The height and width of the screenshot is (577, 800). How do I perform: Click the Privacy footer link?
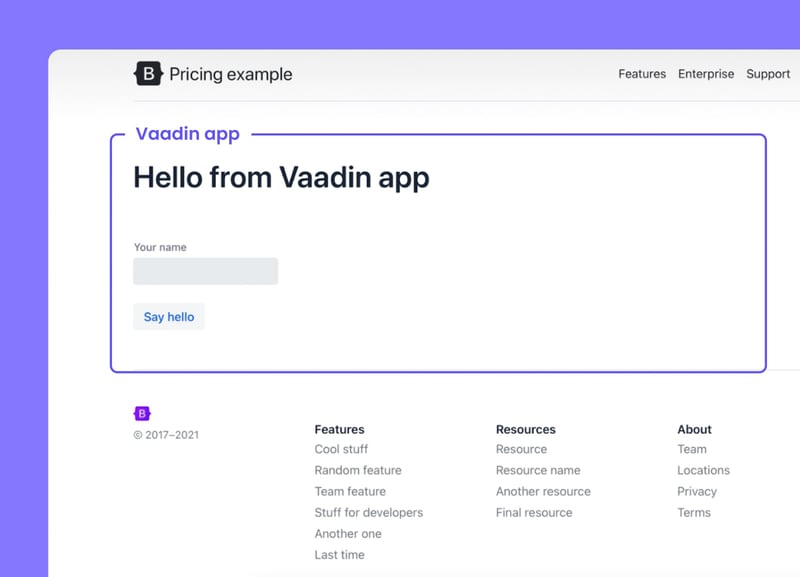(697, 491)
